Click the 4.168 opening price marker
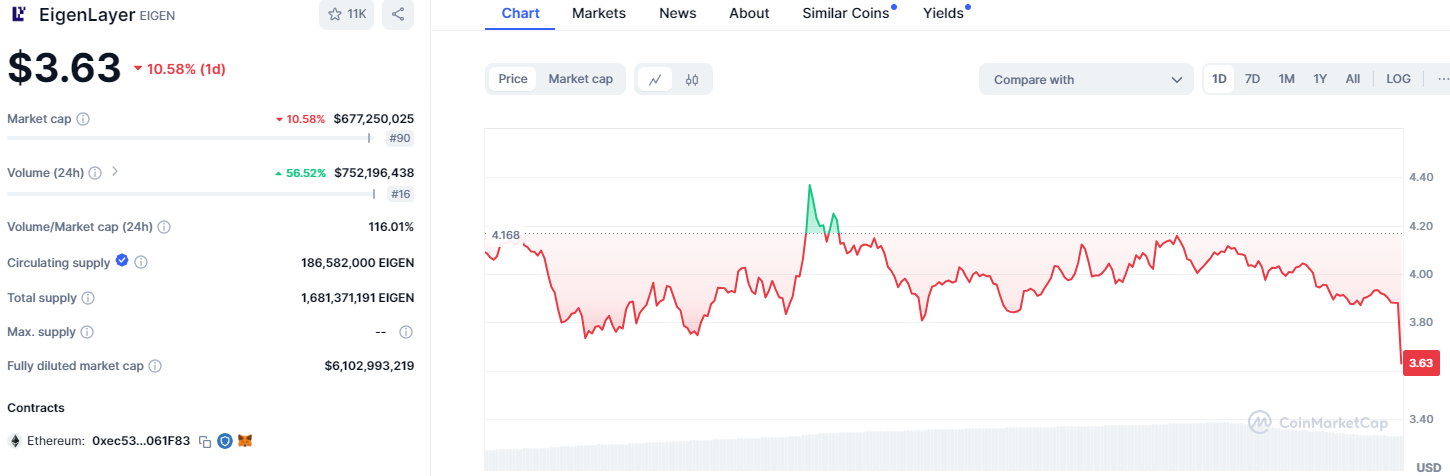Screen dimensions: 1450x476 505,235
